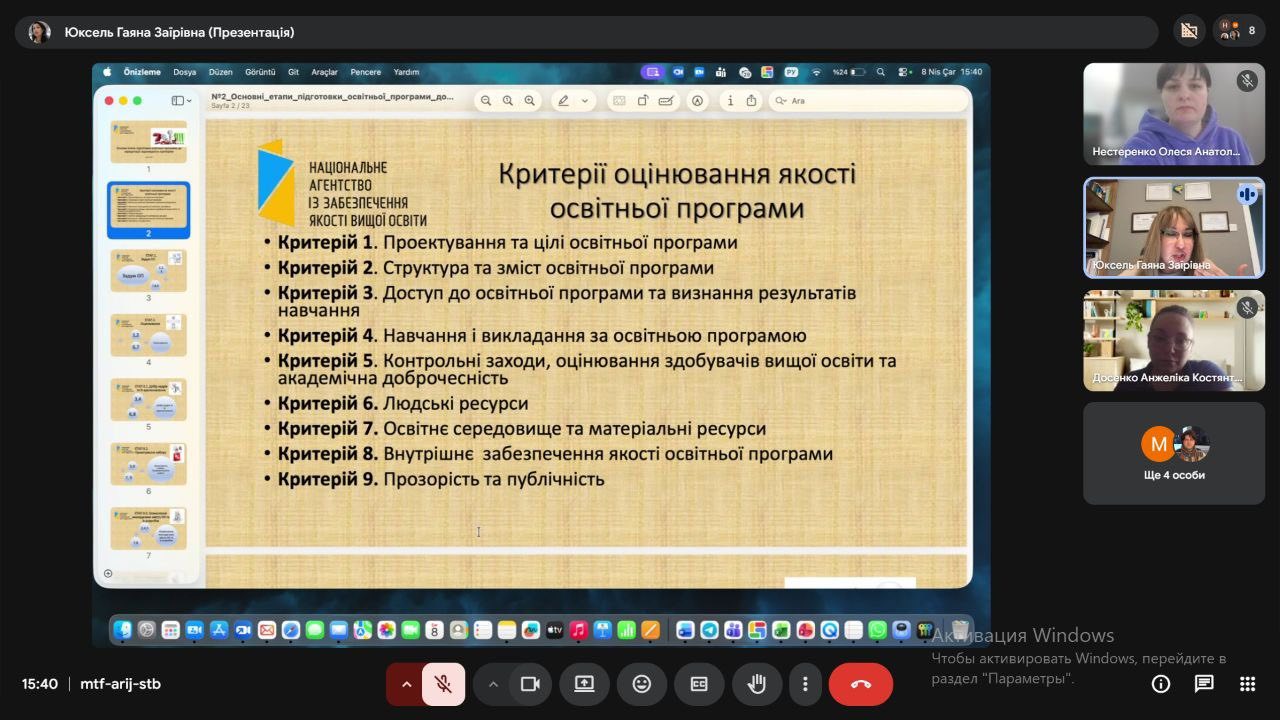Toggle closed captions (CC) button

699,684
